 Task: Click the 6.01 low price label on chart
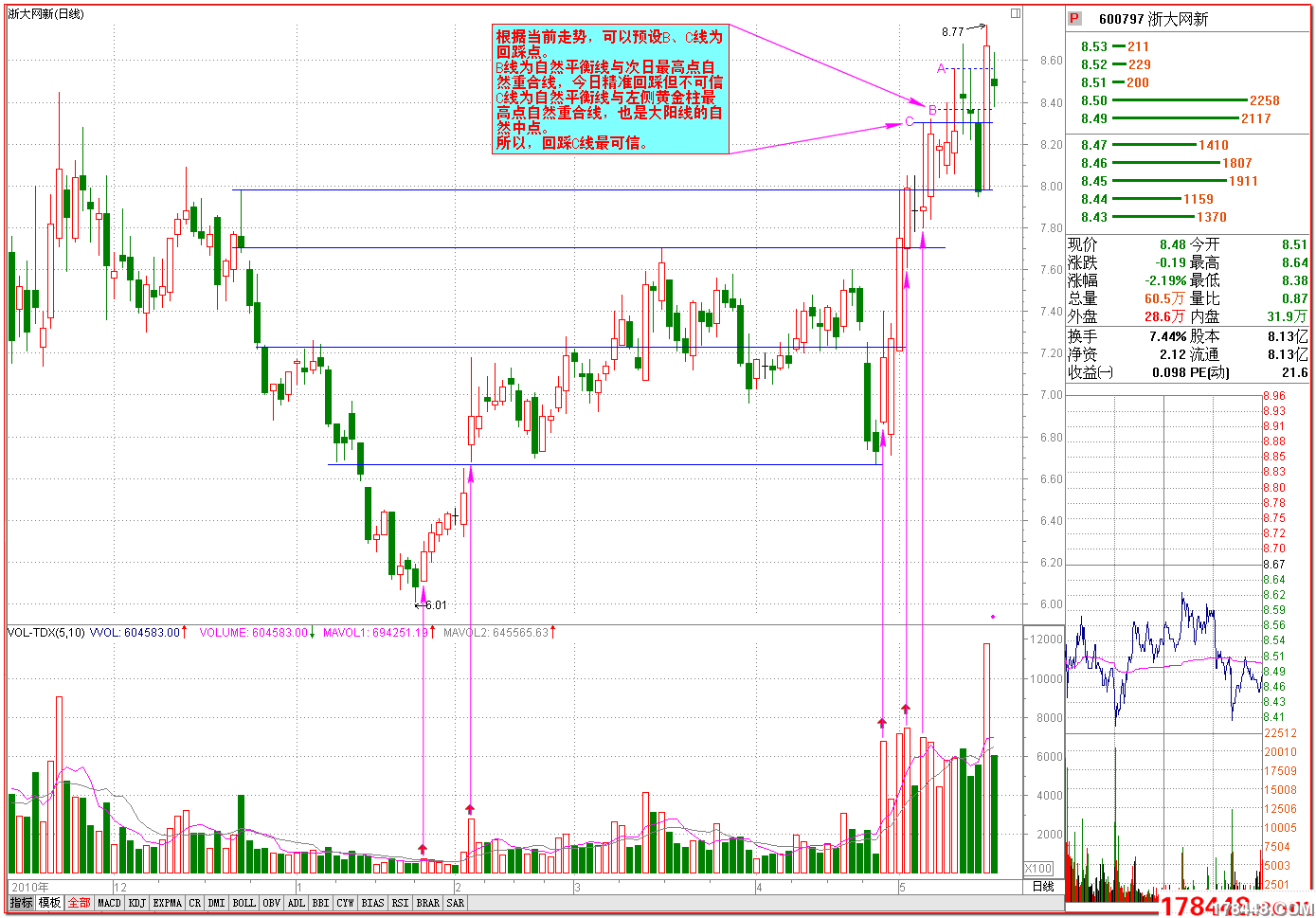(436, 604)
